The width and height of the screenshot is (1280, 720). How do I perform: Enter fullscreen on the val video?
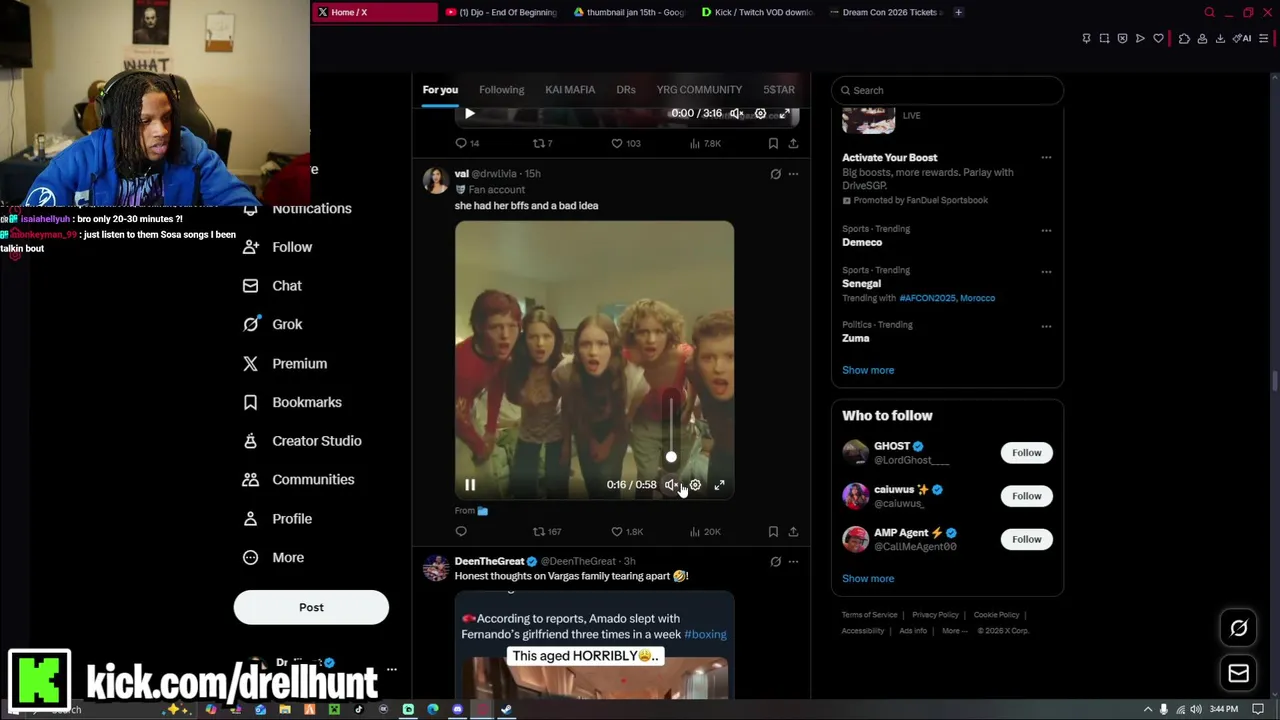tap(719, 485)
